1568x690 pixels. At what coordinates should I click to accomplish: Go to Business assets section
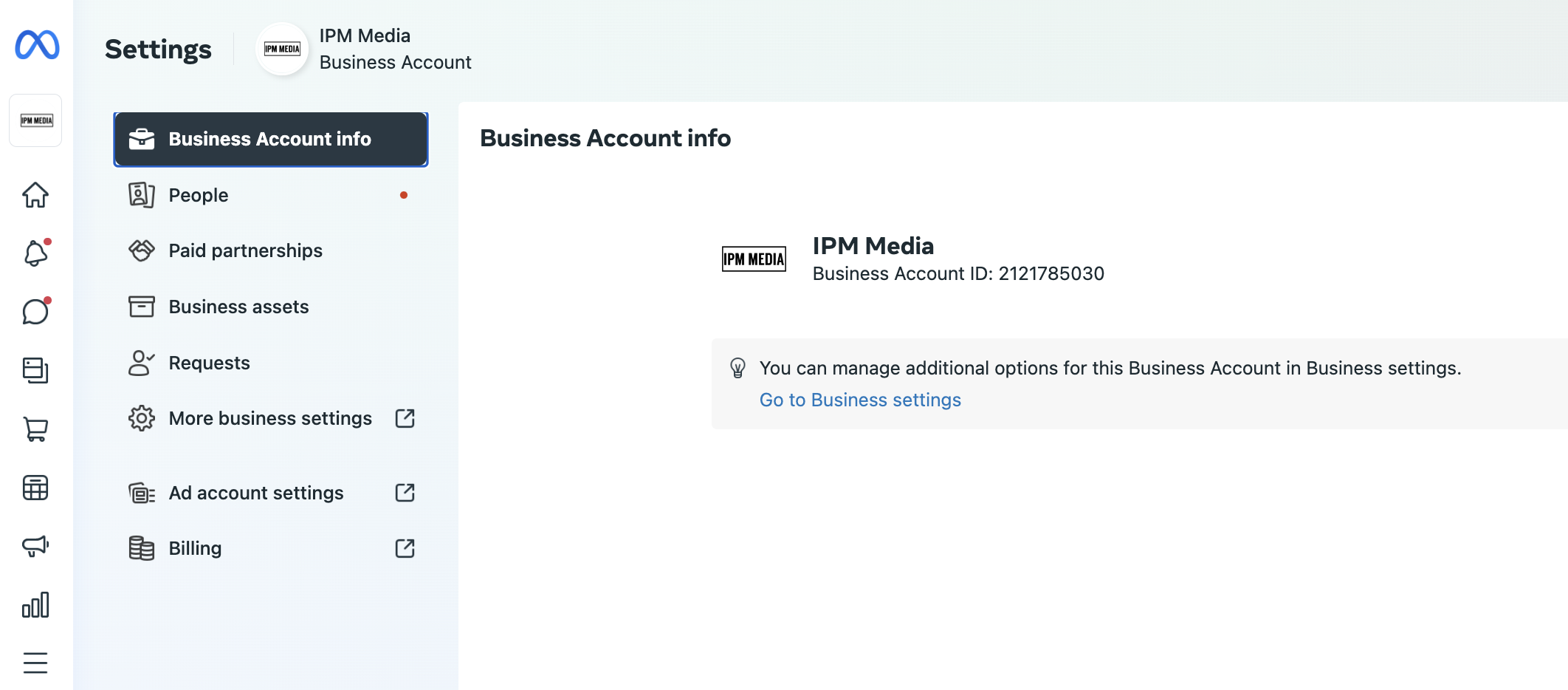pyautogui.click(x=238, y=307)
